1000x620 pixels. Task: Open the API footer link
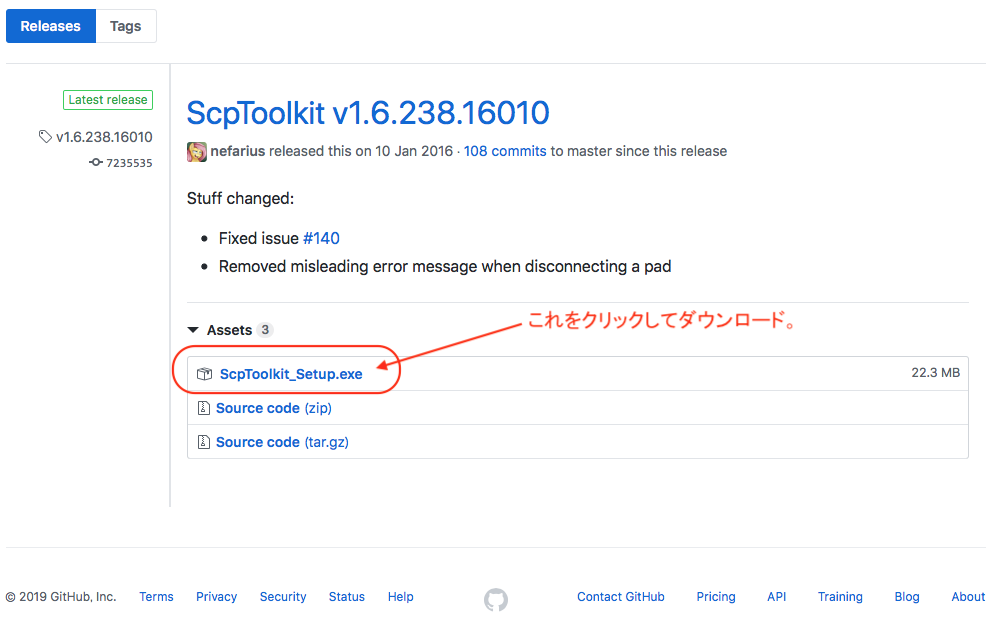tap(776, 597)
